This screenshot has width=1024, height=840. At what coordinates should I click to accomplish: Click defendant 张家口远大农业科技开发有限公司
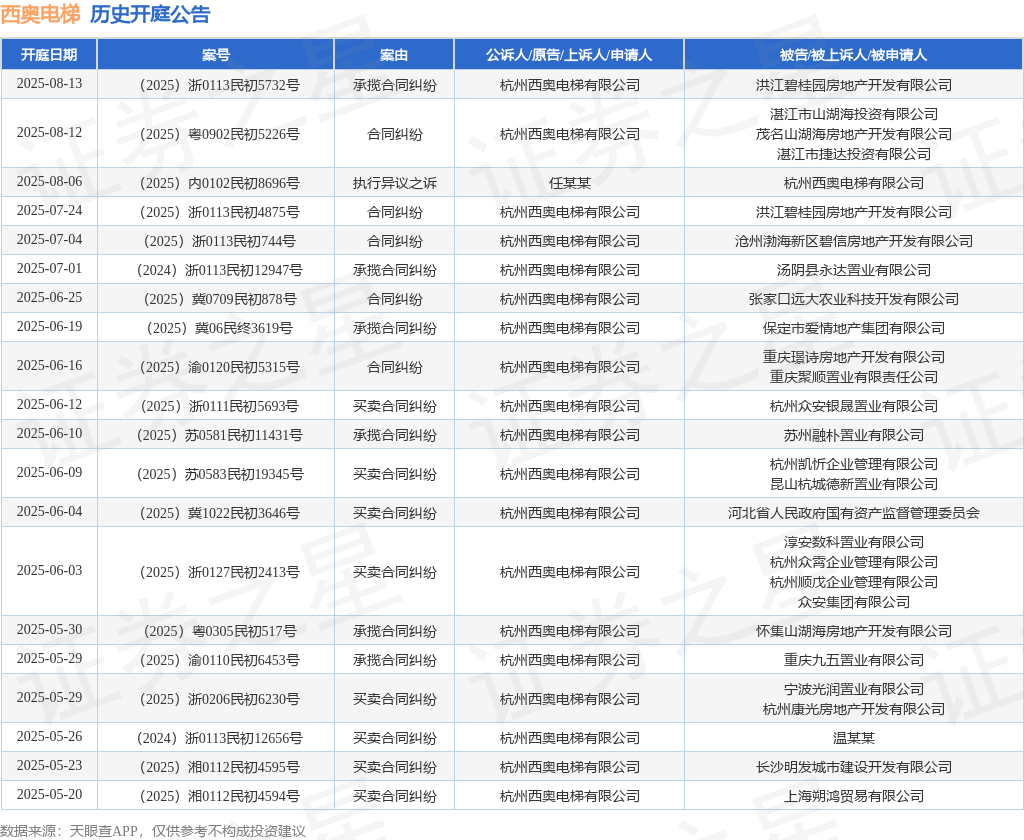pyautogui.click(x=854, y=299)
